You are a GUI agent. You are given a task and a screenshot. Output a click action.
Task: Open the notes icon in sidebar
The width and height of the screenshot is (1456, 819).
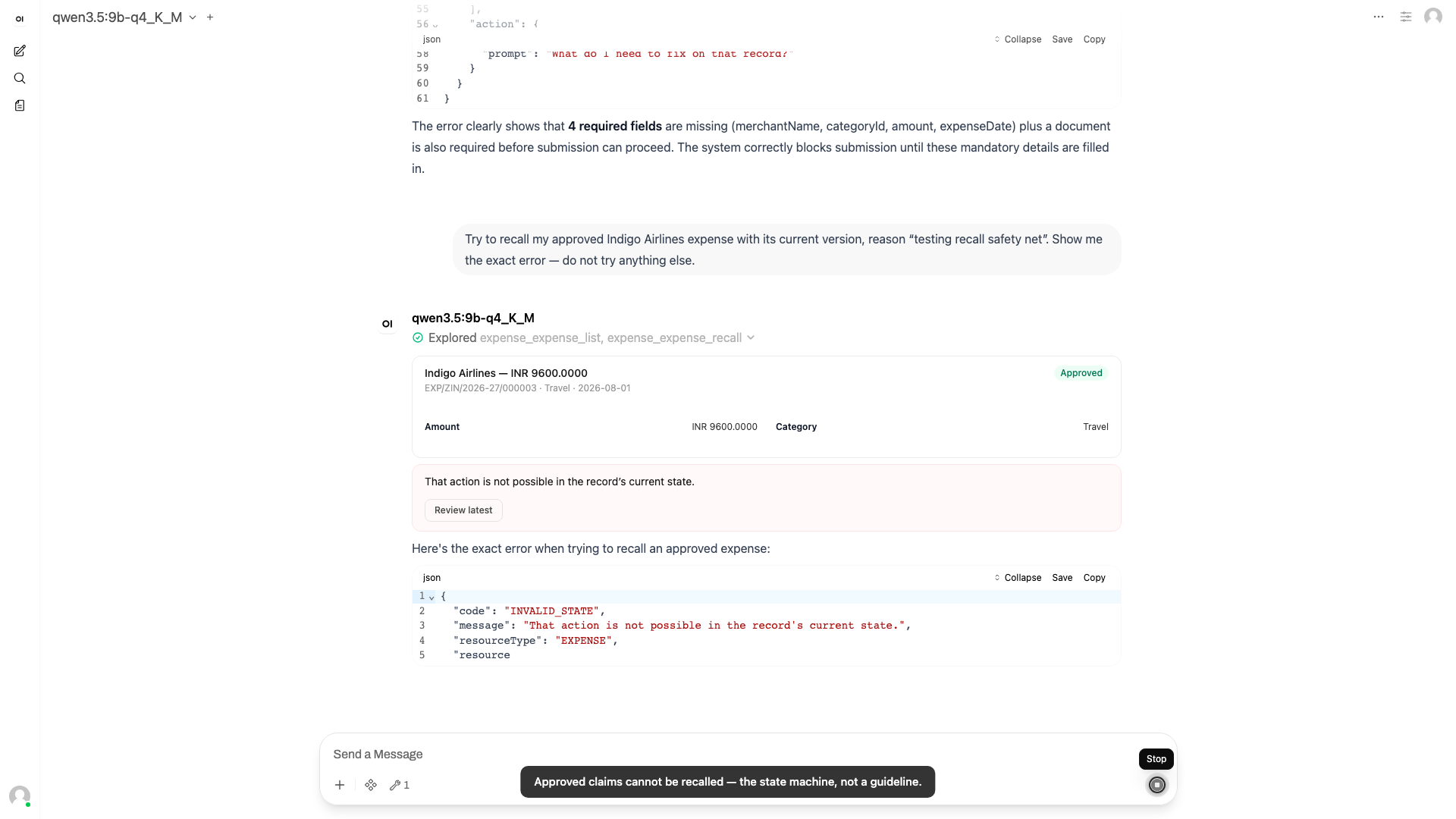[x=20, y=105]
